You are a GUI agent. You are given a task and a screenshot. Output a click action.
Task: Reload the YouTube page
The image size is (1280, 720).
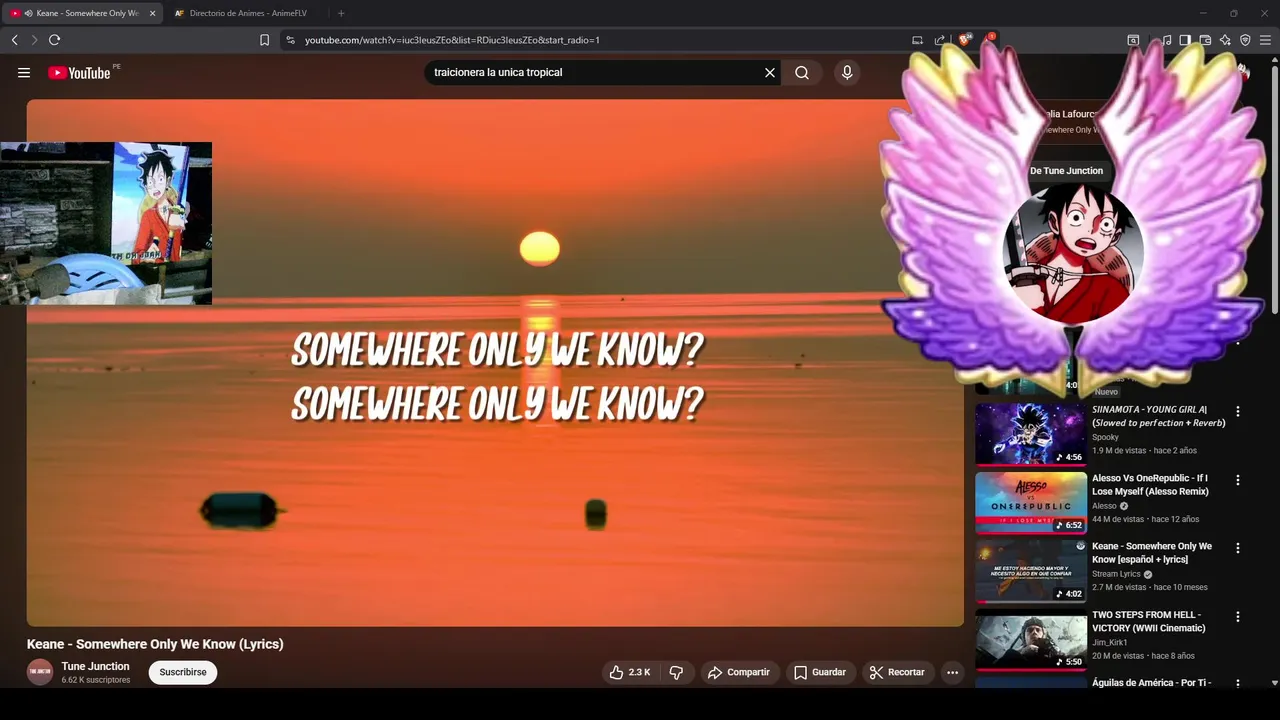[54, 40]
